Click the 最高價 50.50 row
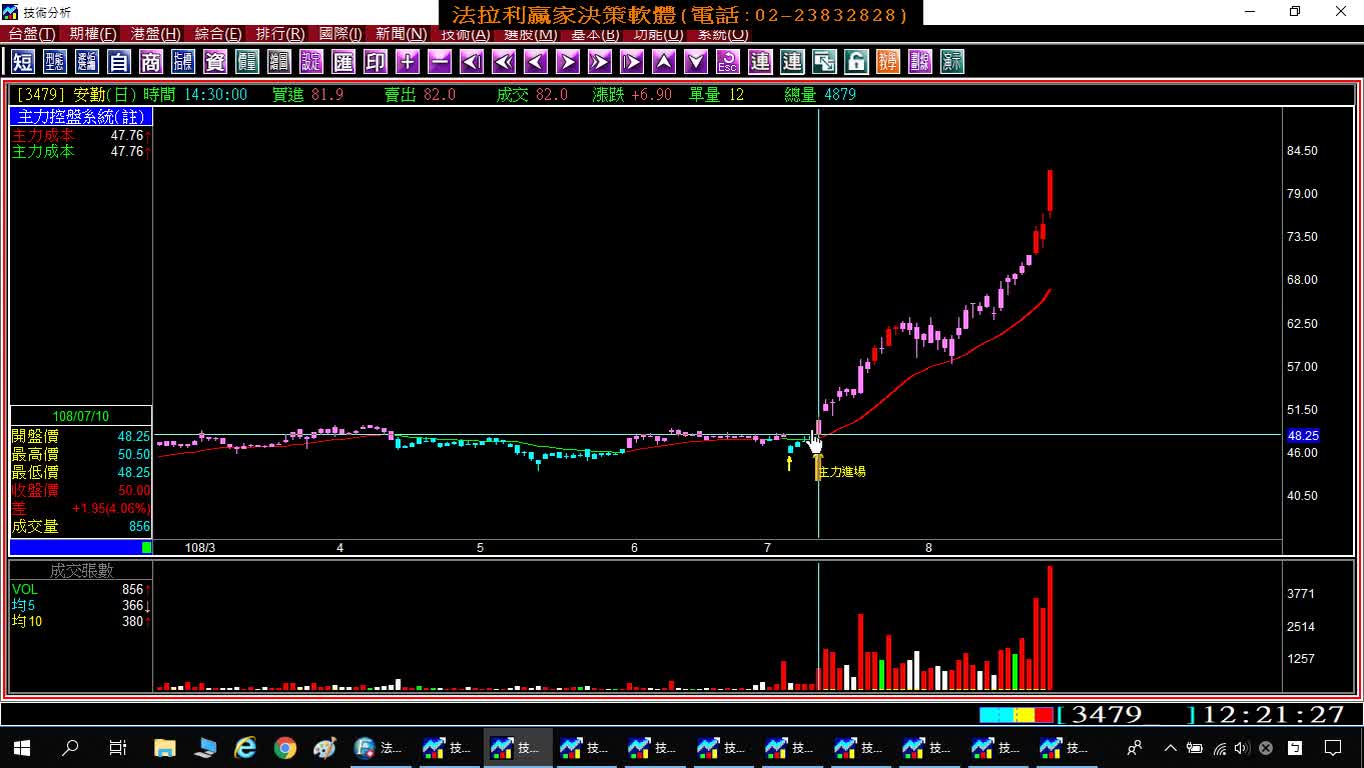The image size is (1364, 768). coord(81,455)
